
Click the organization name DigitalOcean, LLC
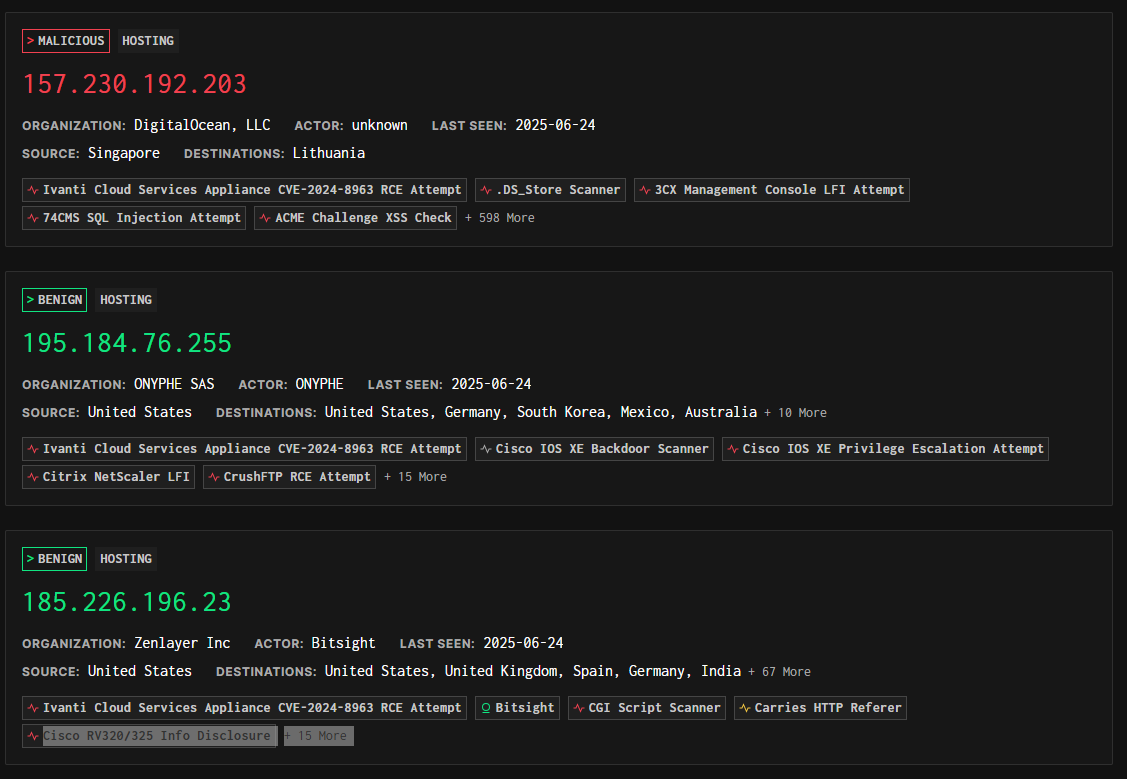click(x=202, y=125)
